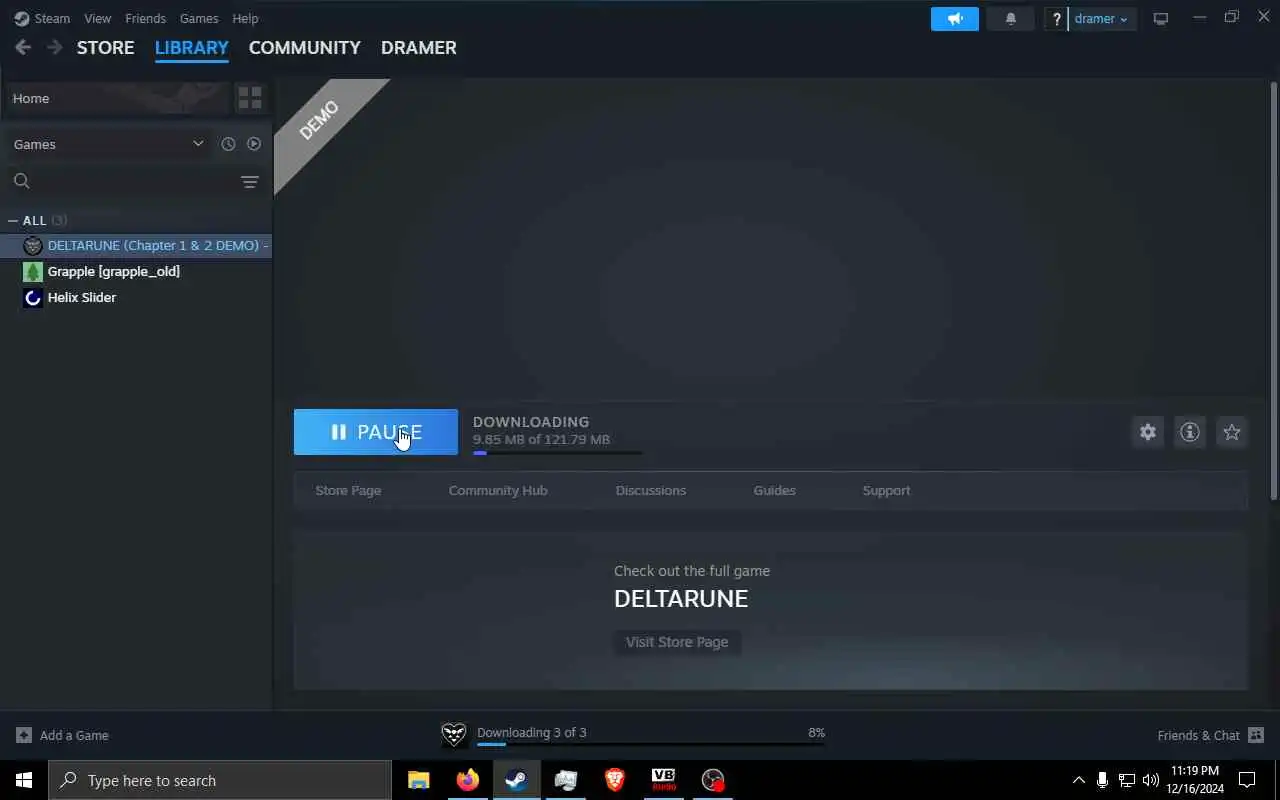1280x800 pixels.
Task: Click the library search magnifier icon
Action: pos(22,181)
